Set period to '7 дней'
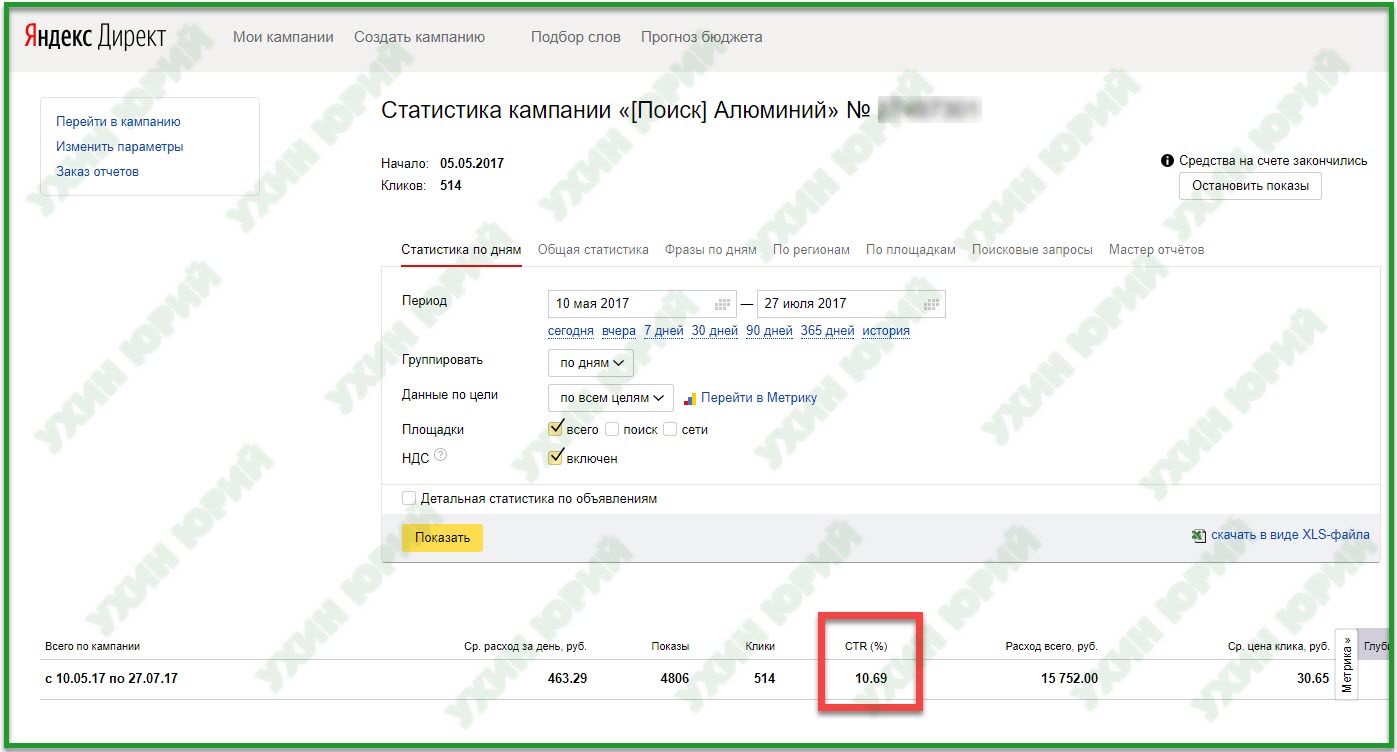This screenshot has height=752, width=1397. (664, 331)
